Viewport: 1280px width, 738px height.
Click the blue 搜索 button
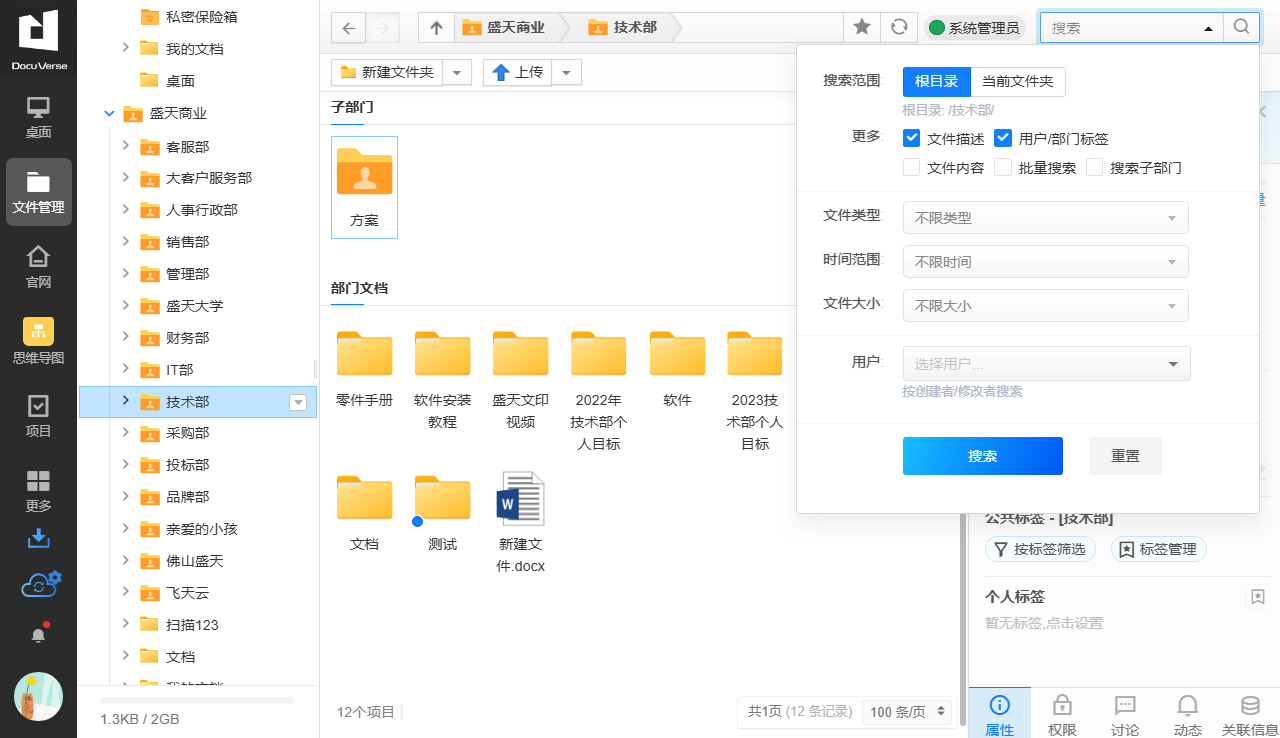click(982, 456)
